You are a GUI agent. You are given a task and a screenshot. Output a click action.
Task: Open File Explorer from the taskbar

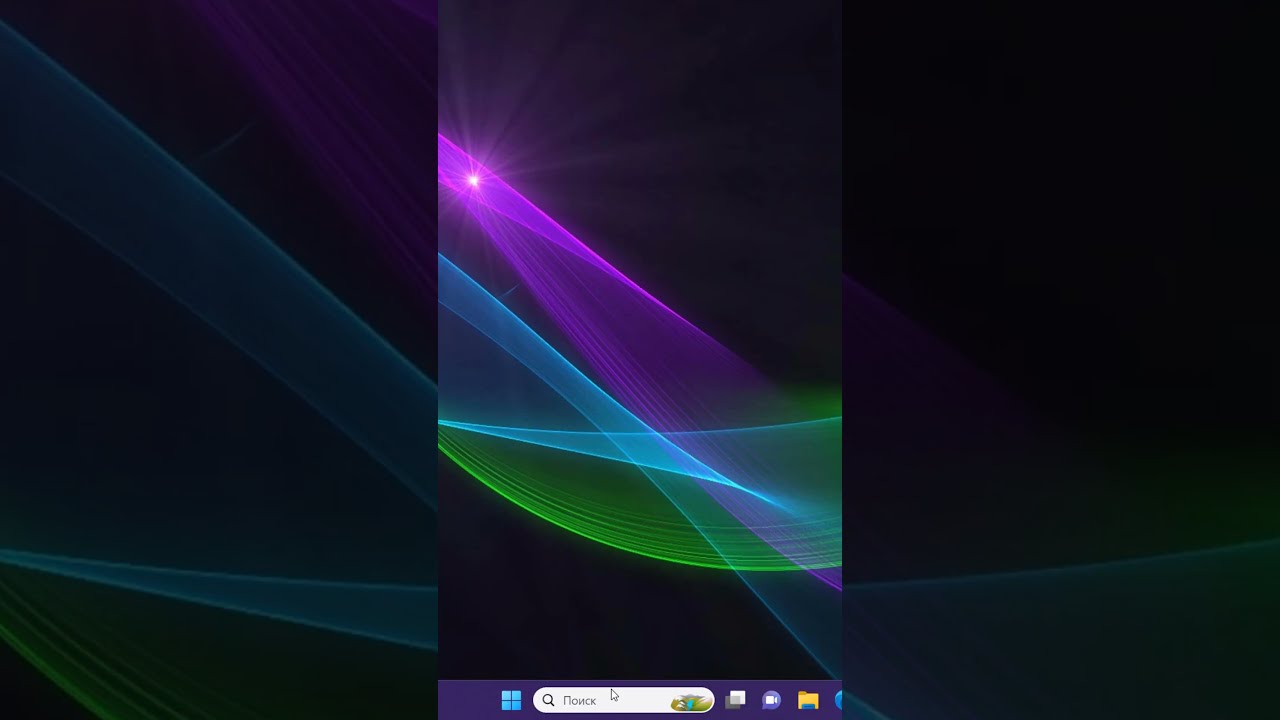pos(808,700)
